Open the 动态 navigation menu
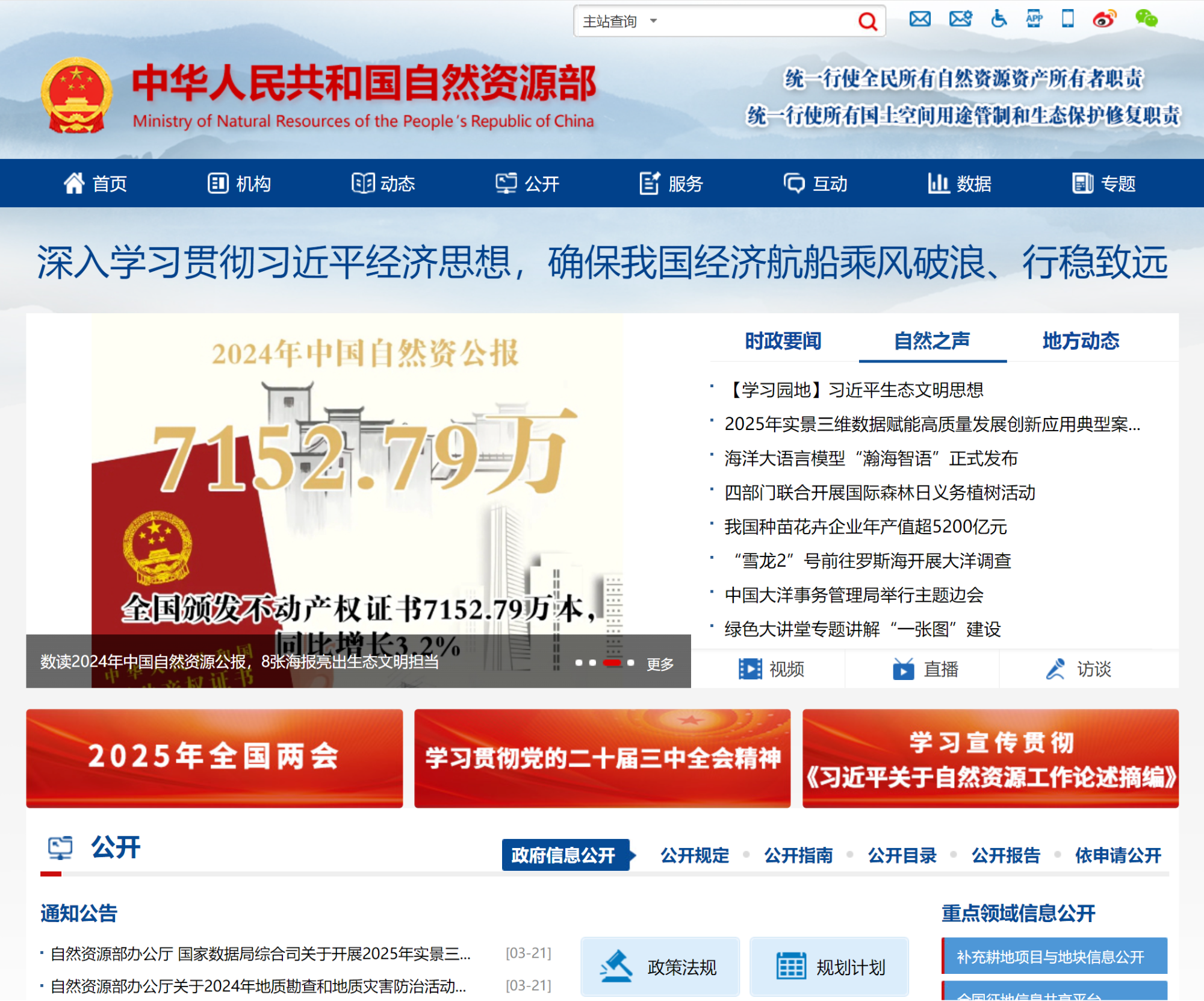Screen dimensions: 1204x1001 click(x=383, y=184)
